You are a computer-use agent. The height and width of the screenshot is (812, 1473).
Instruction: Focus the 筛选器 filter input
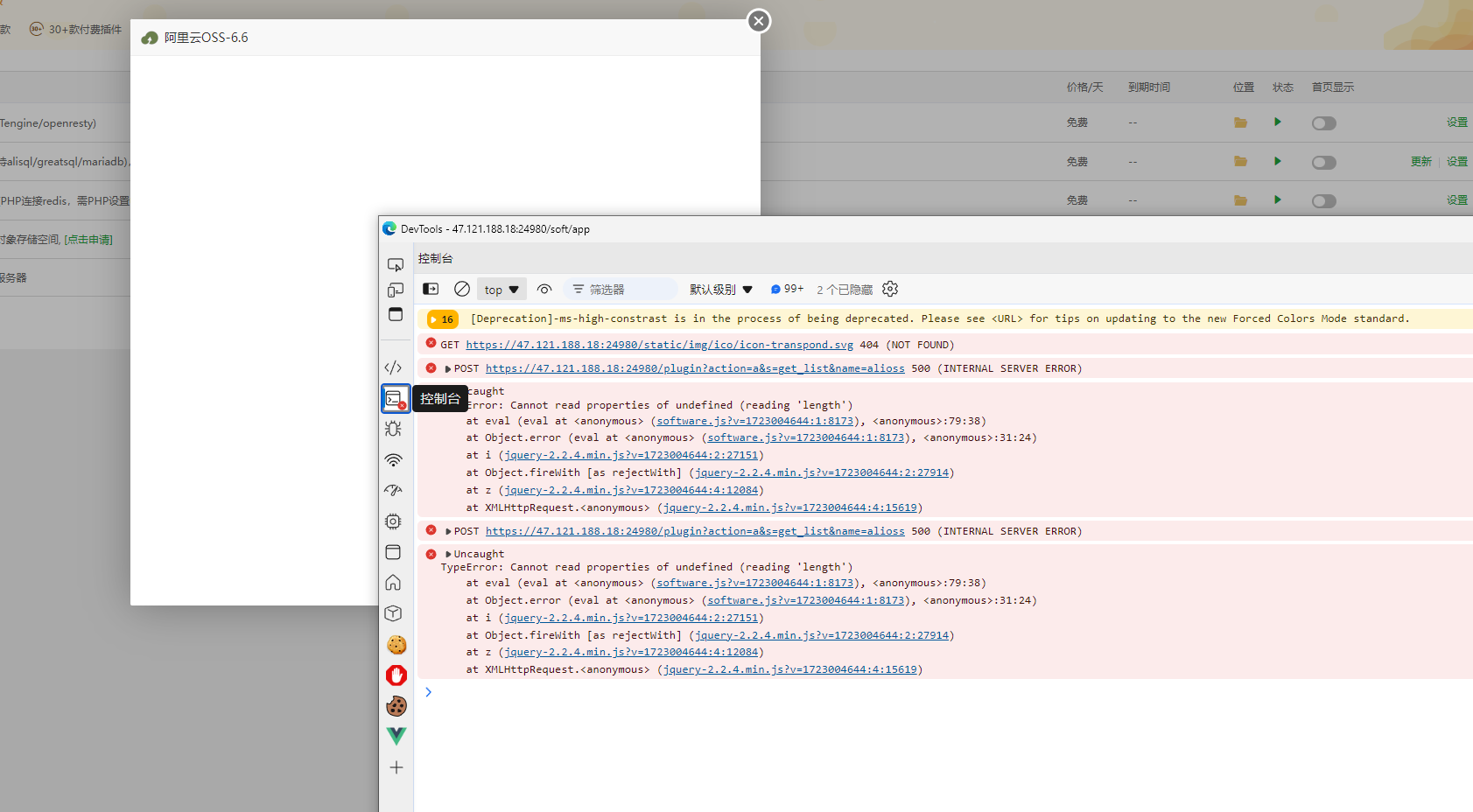(x=621, y=290)
